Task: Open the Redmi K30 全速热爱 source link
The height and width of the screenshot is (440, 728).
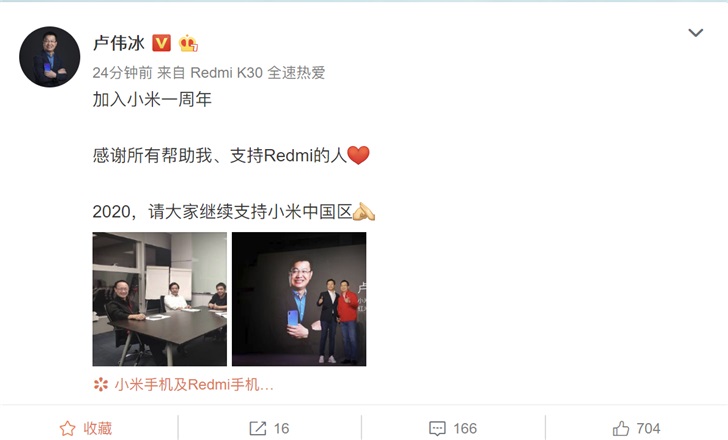Action: click(258, 73)
